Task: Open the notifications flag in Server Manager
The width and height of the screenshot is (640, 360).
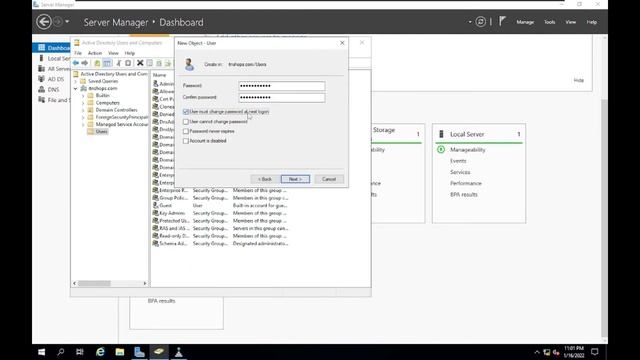Action: click(x=502, y=21)
